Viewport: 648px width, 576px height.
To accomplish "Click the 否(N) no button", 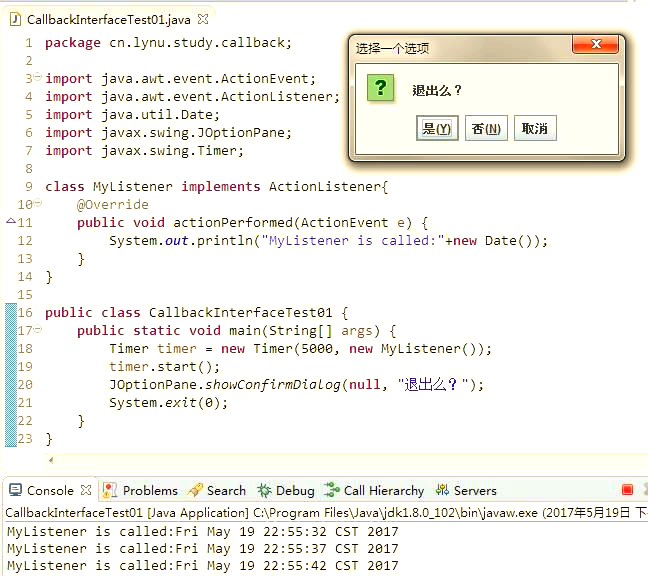I will tap(486, 128).
